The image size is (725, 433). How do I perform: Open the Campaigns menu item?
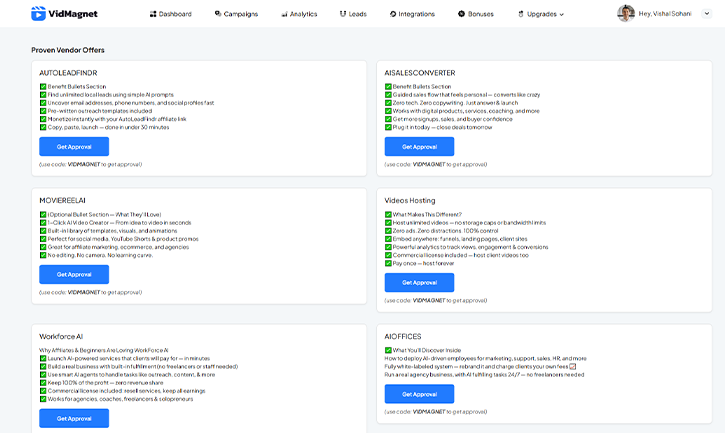tap(236, 14)
